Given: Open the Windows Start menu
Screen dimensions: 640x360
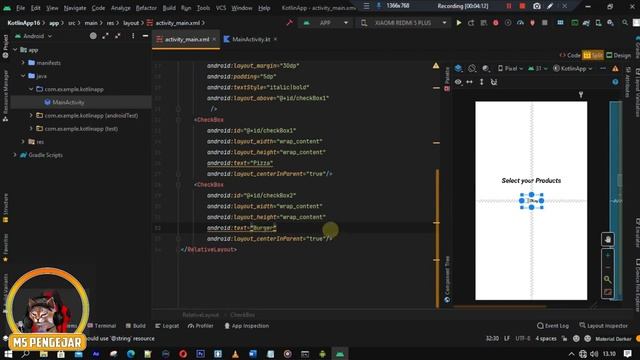Looking at the screenshot, I should 8,354.
